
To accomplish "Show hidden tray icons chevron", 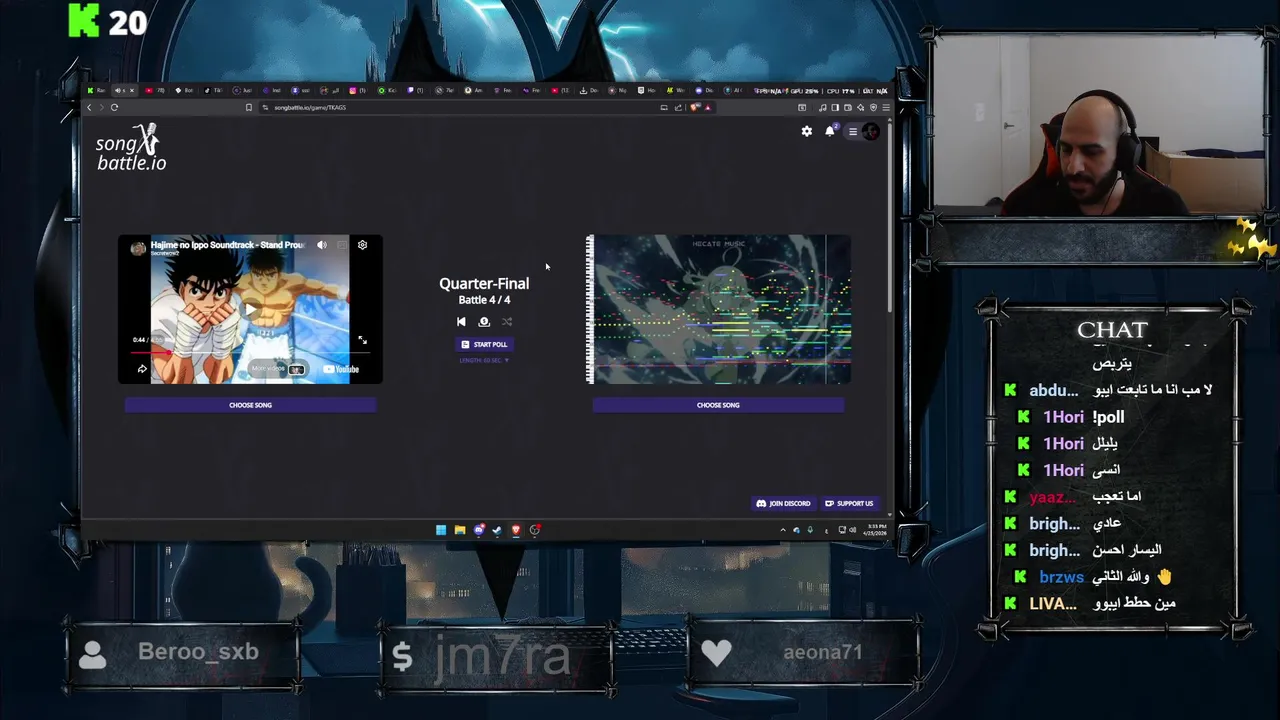I will click(x=783, y=530).
